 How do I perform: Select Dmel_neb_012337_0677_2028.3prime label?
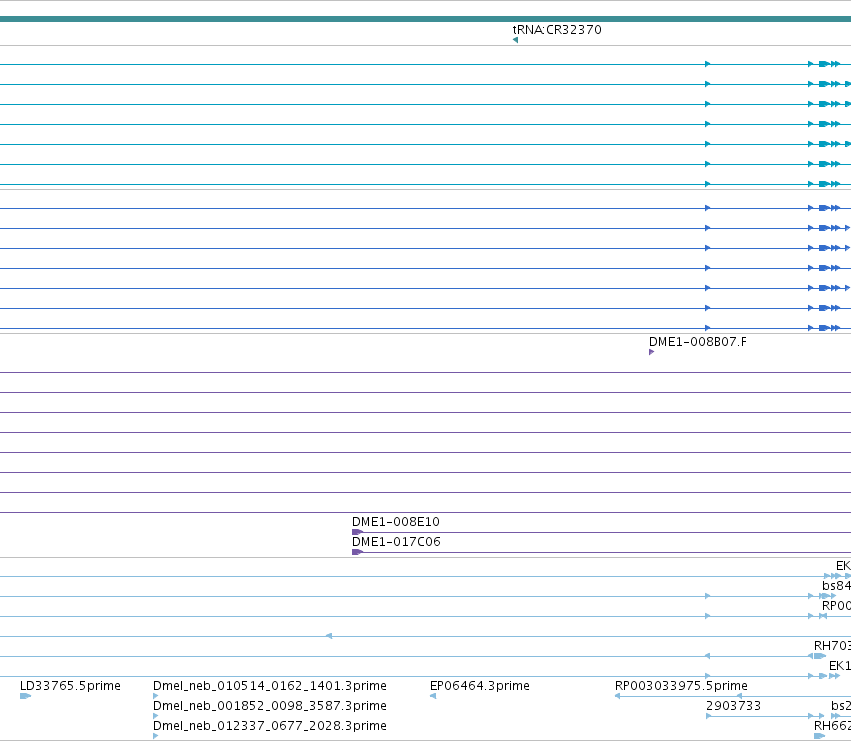270,726
